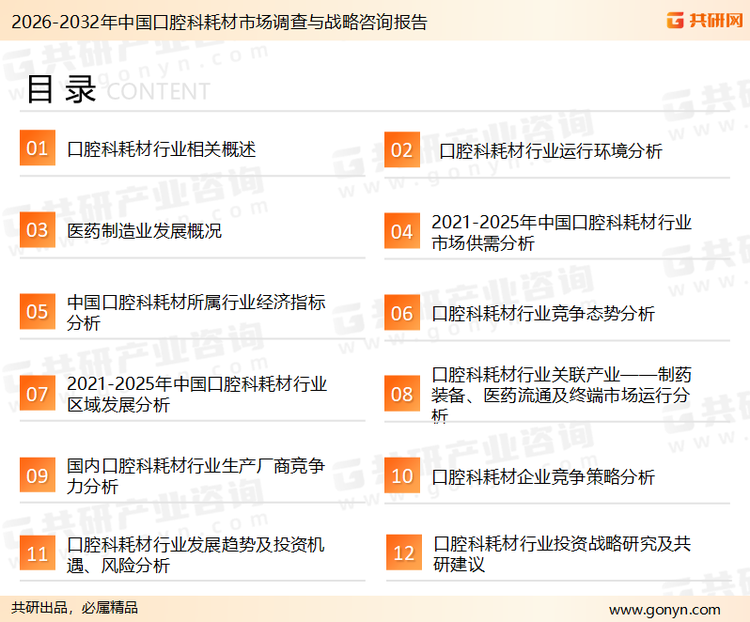The image size is (750, 622).
Task: Click the orange 06 chapter badge
Action: coord(402,313)
